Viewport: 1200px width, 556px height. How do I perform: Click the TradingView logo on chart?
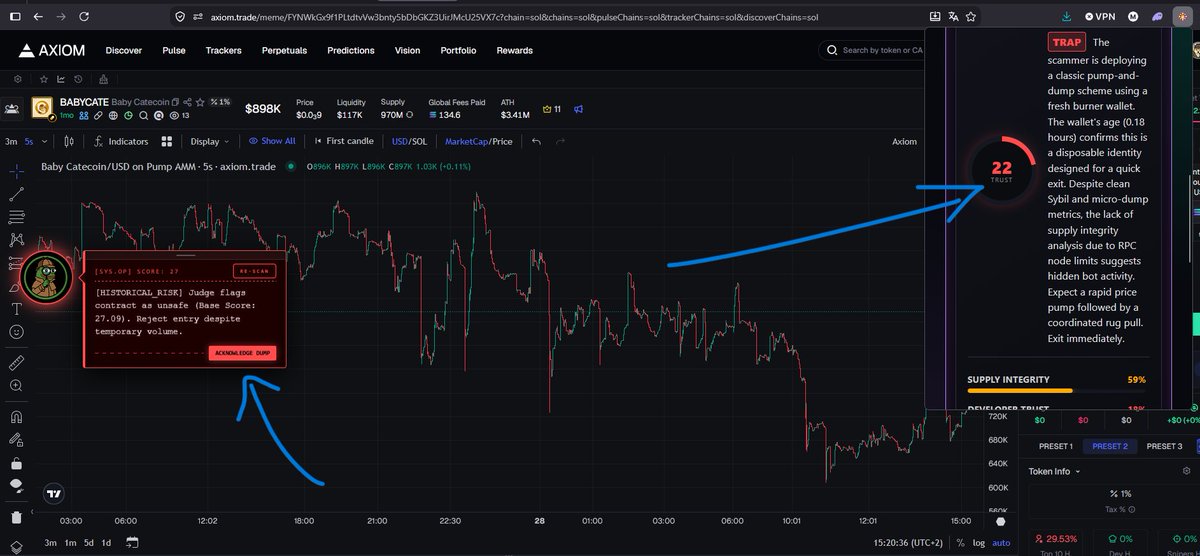pos(56,493)
